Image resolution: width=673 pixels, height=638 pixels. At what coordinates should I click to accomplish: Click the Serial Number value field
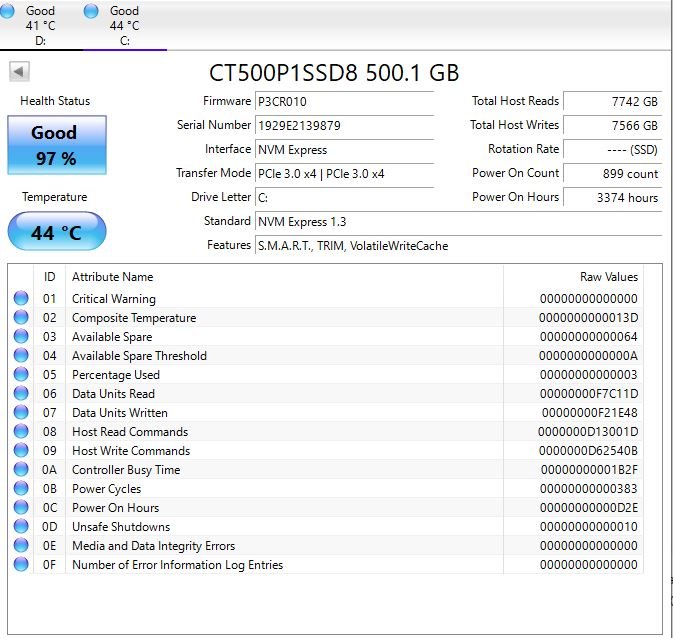[x=344, y=125]
